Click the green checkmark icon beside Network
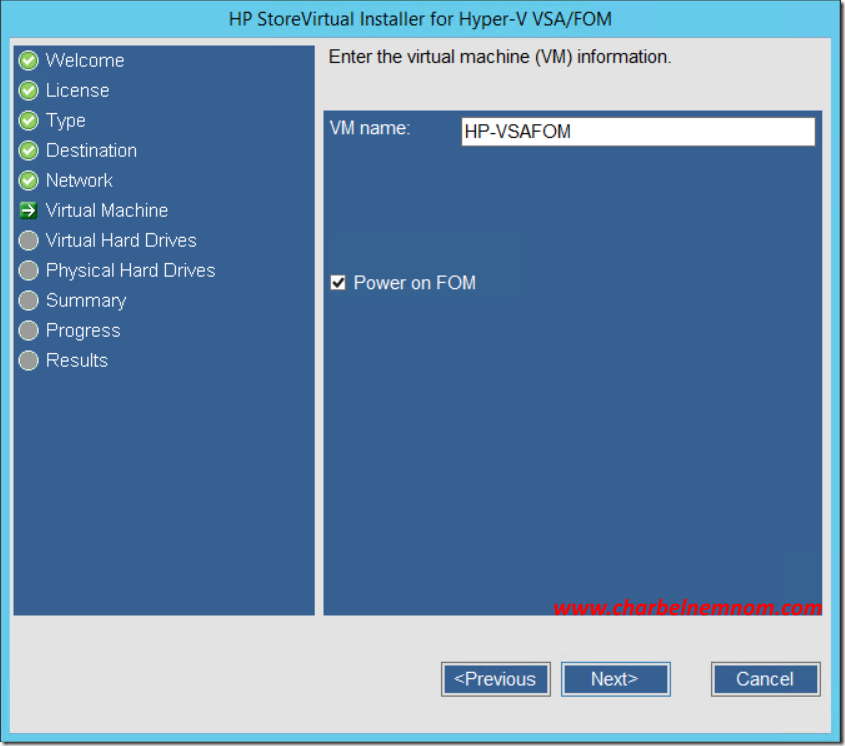This screenshot has width=845, height=746. [x=29, y=181]
